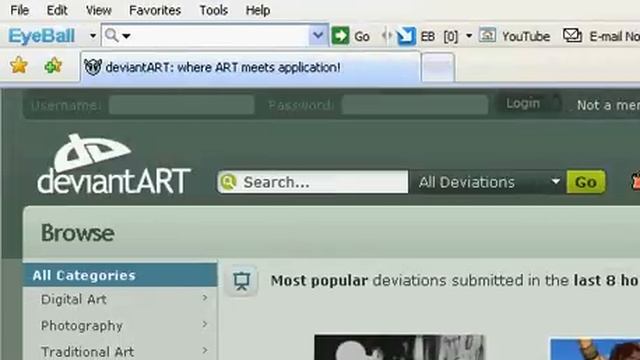Screen dimensions: 640x360
Task: Focus the Username input field
Action: coord(182,105)
